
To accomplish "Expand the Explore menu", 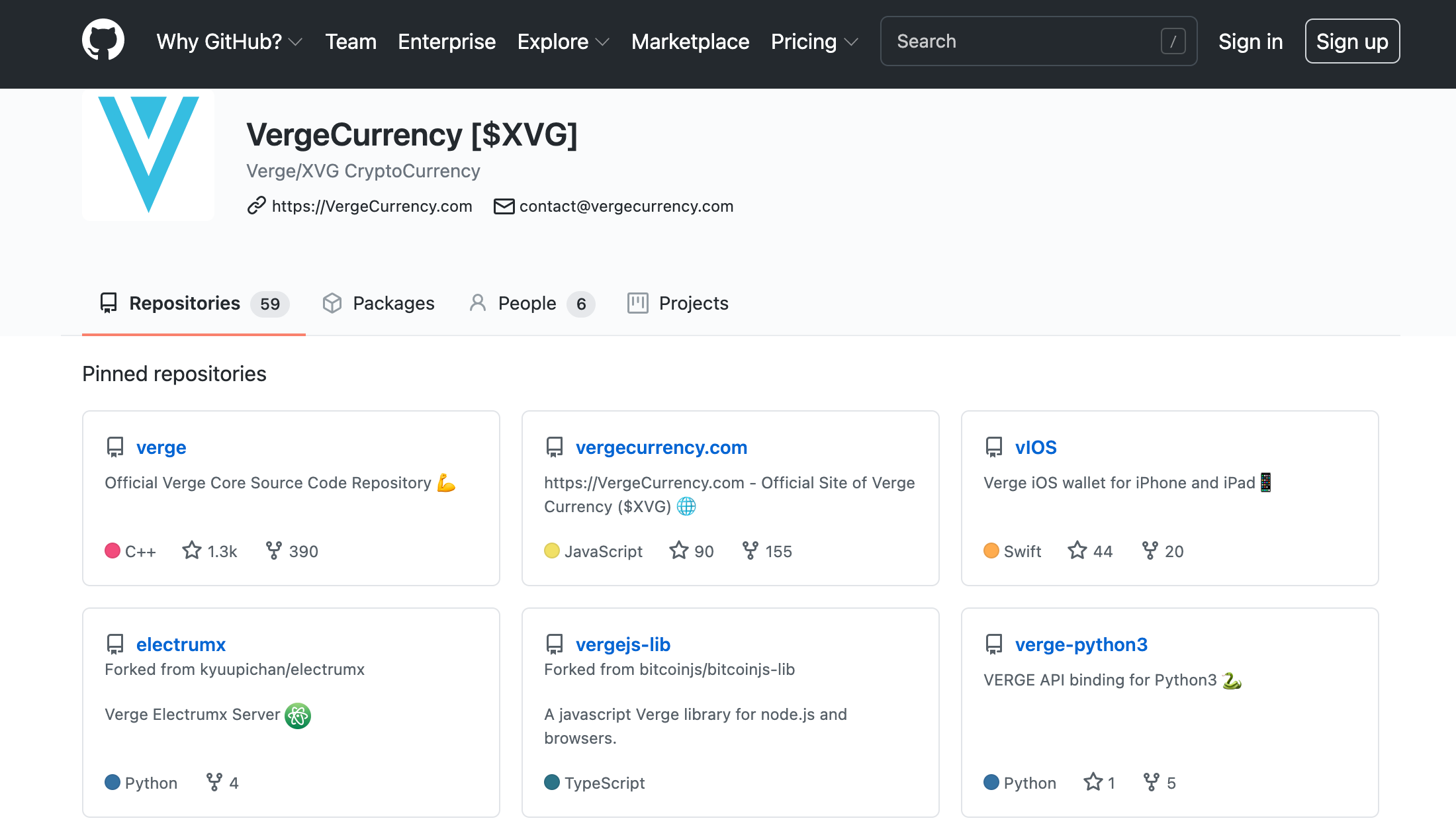I will [563, 42].
